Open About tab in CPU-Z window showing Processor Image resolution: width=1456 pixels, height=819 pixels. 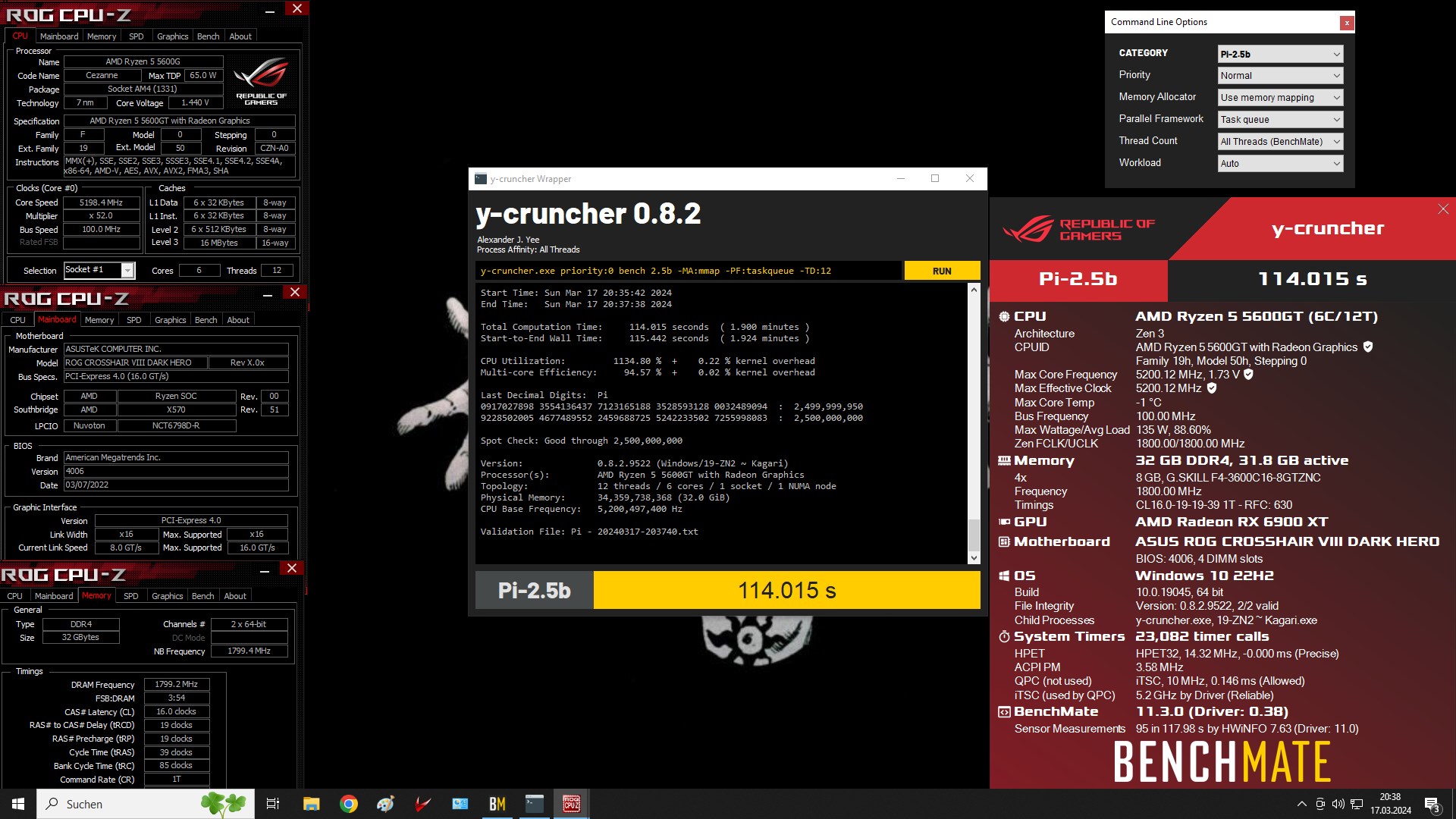point(240,36)
